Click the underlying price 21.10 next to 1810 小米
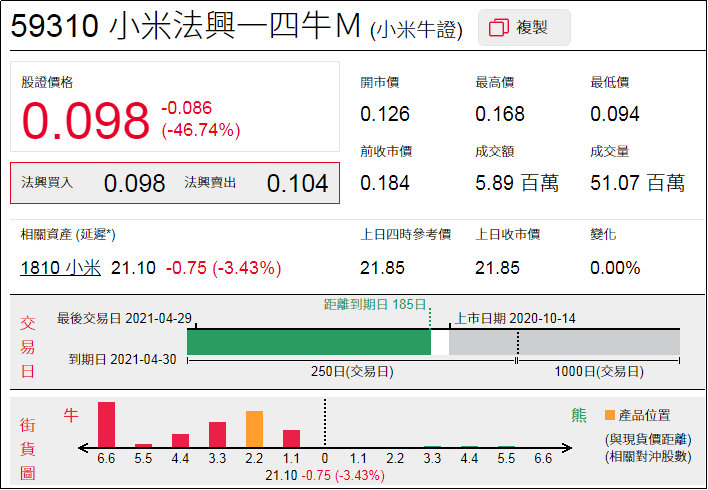The image size is (708, 490). click(133, 268)
